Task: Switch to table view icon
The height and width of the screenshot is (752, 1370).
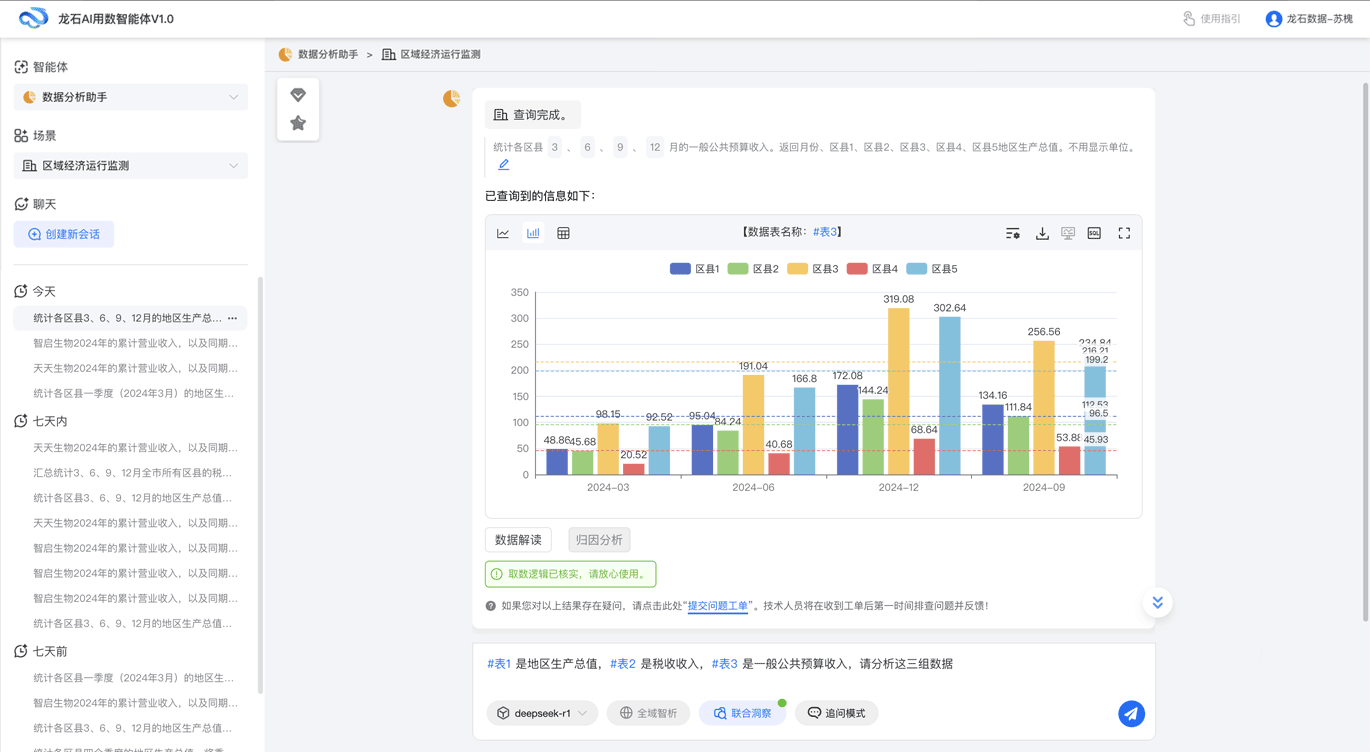Action: 563,233
